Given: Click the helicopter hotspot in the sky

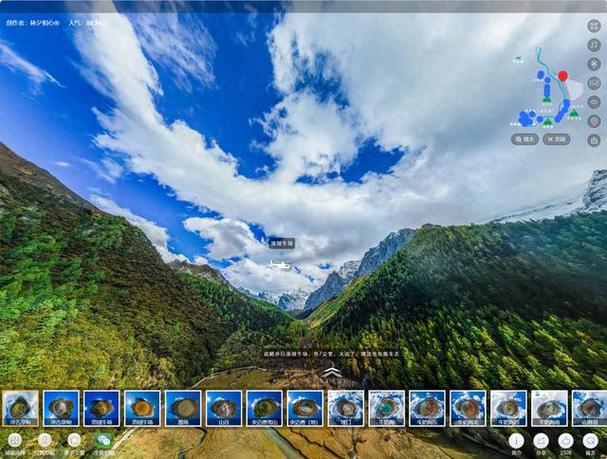Looking at the screenshot, I should (281, 265).
